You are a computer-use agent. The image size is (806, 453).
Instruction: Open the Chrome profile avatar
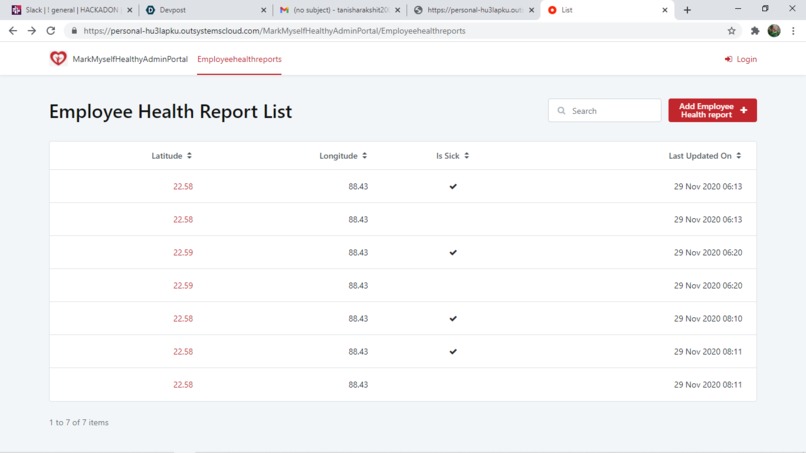point(774,31)
